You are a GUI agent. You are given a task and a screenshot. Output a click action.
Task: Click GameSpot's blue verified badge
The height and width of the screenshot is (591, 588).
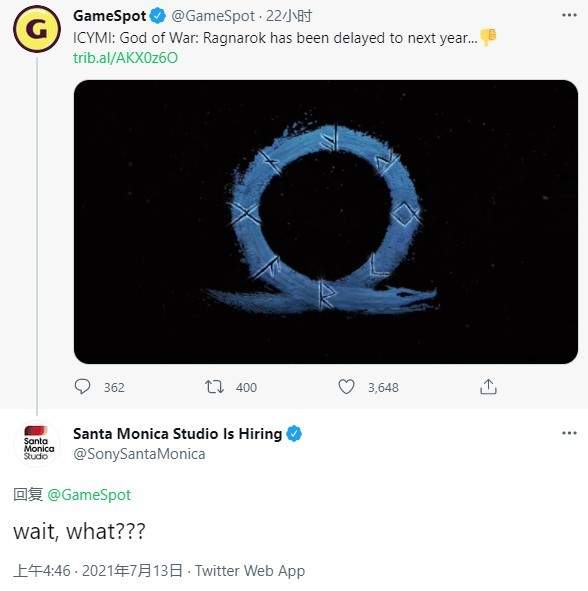click(x=158, y=16)
